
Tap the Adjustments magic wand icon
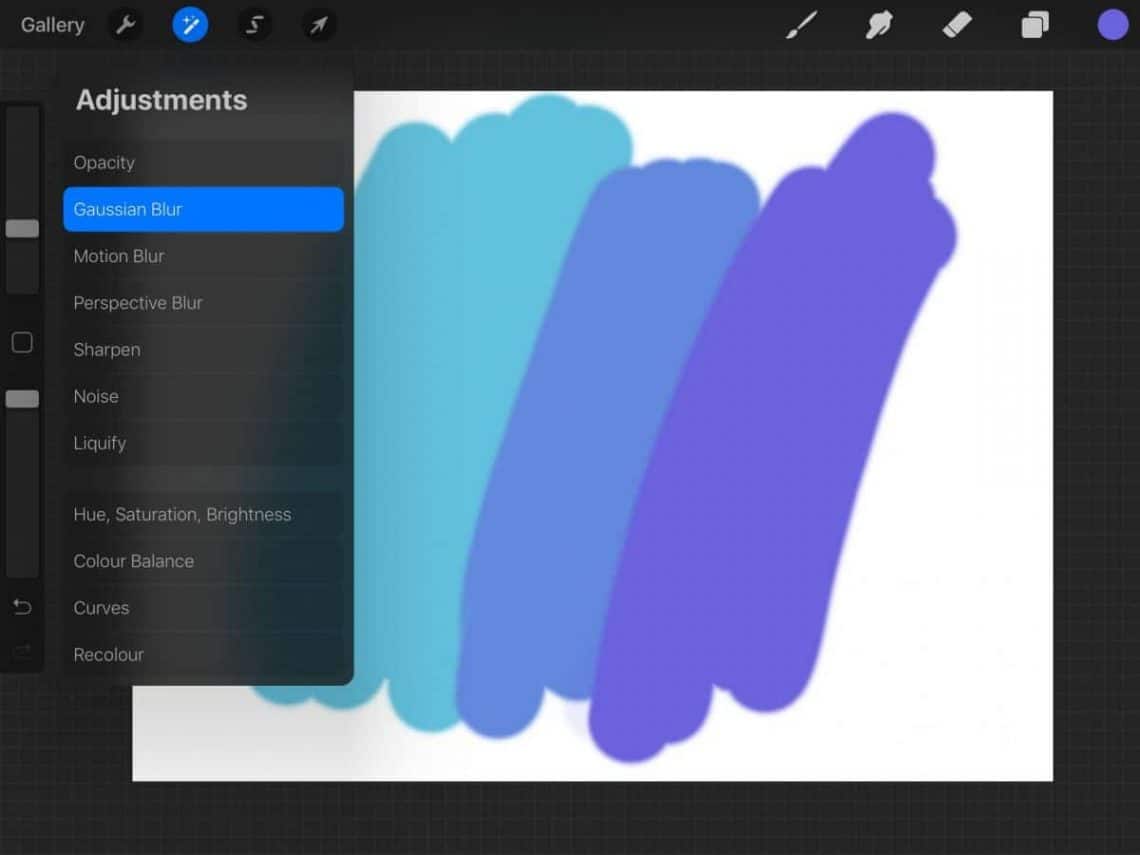190,25
